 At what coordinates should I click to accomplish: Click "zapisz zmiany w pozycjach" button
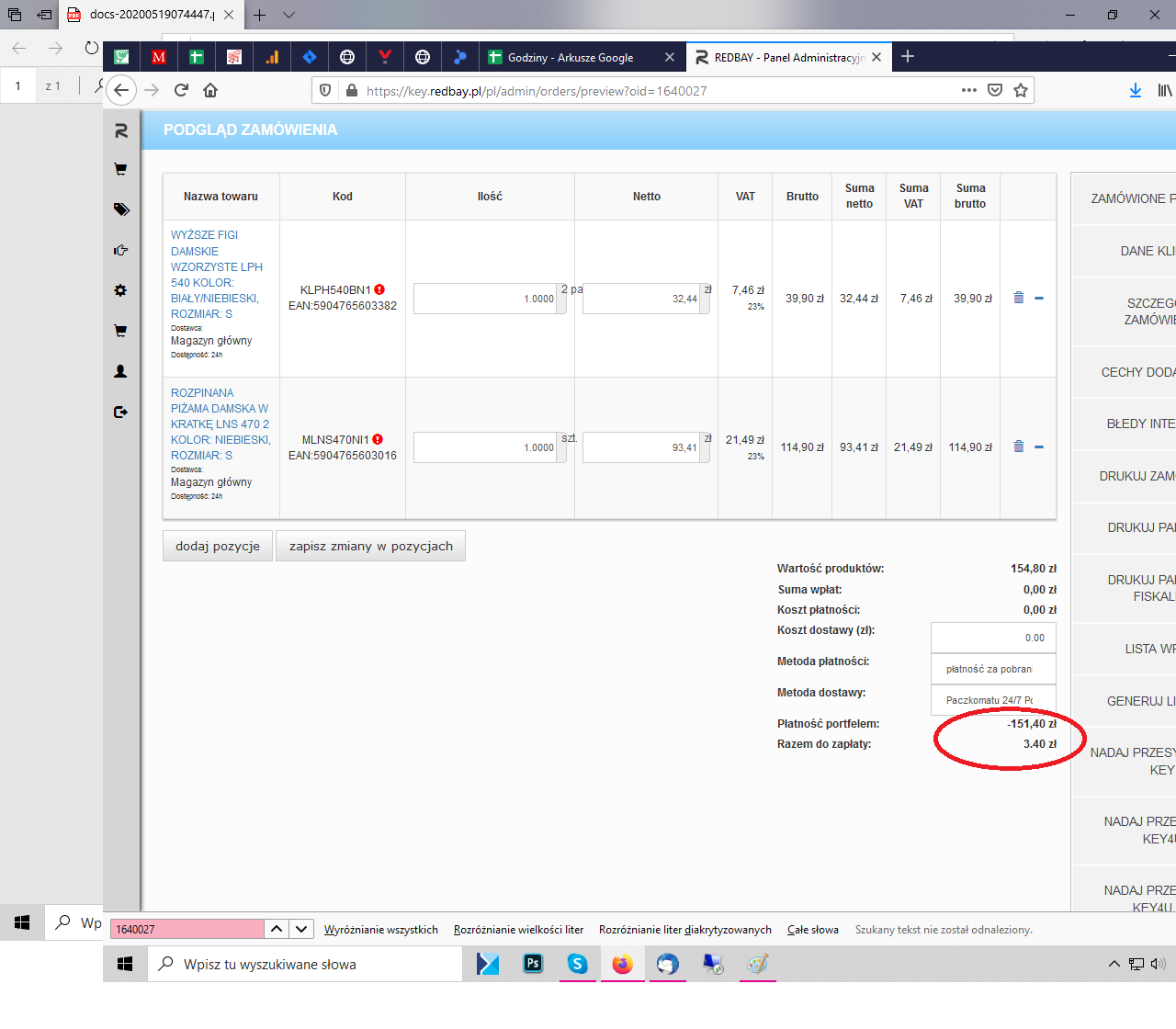tap(370, 546)
